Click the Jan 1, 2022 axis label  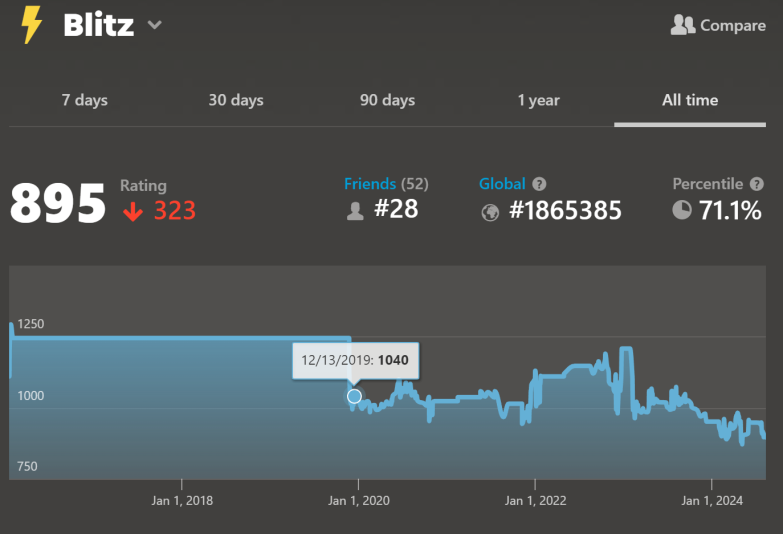535,501
